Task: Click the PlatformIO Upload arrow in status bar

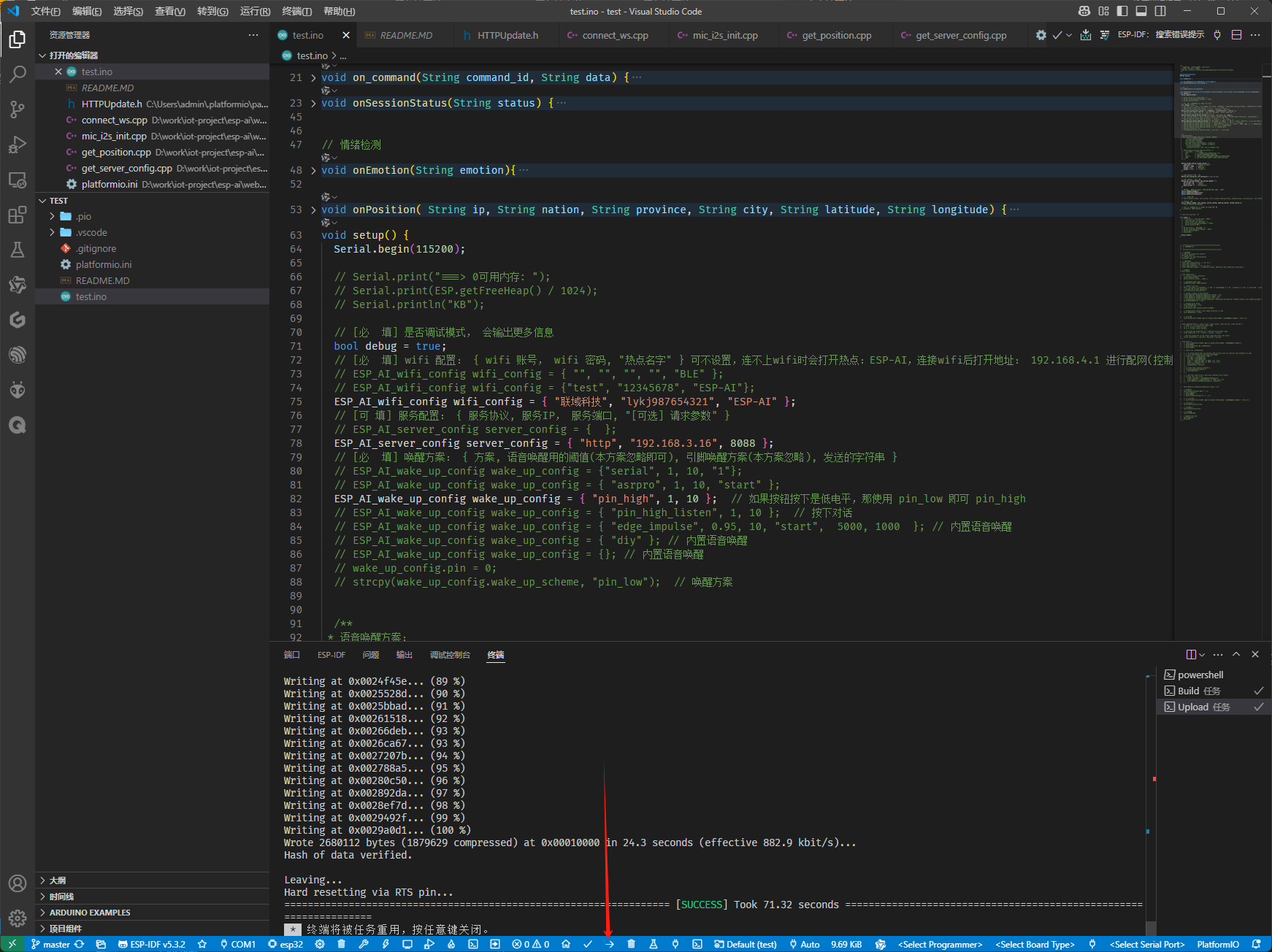Action: [610, 944]
